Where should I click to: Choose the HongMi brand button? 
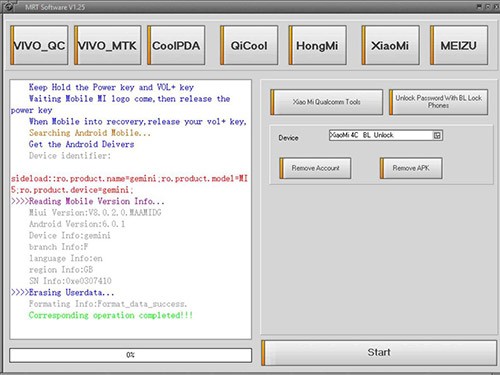317,45
